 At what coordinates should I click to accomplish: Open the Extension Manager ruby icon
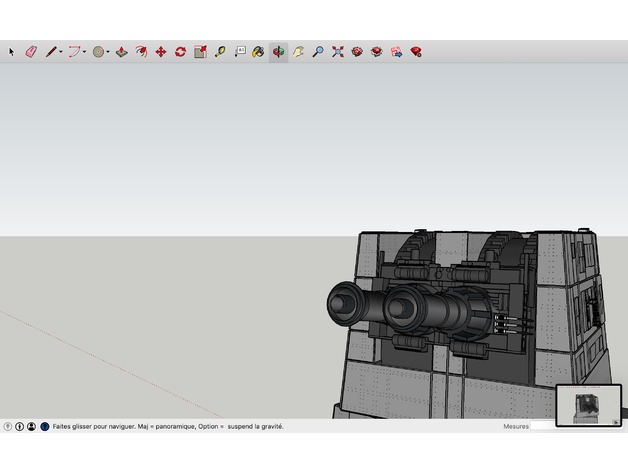pyautogui.click(x=416, y=52)
